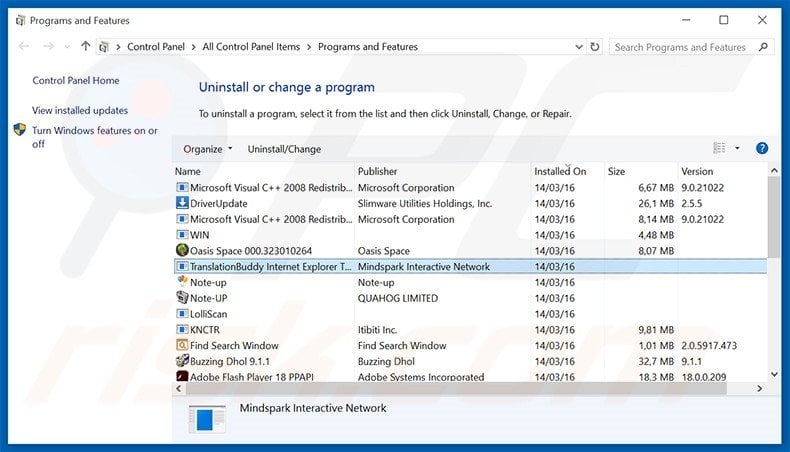The width and height of the screenshot is (790, 452).
Task: Click the refresh address bar button
Action: click(x=595, y=46)
